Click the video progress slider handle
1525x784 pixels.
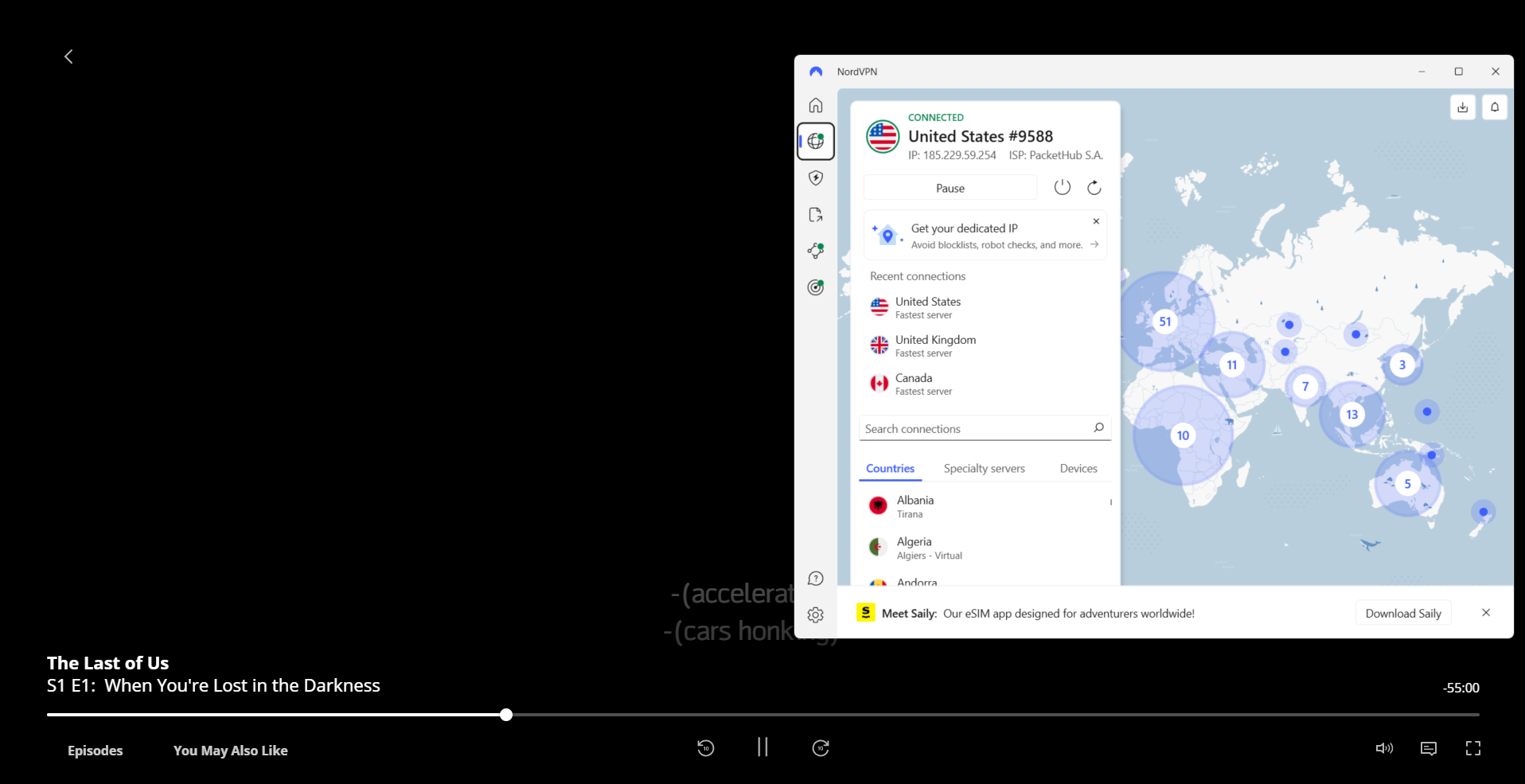(x=506, y=715)
